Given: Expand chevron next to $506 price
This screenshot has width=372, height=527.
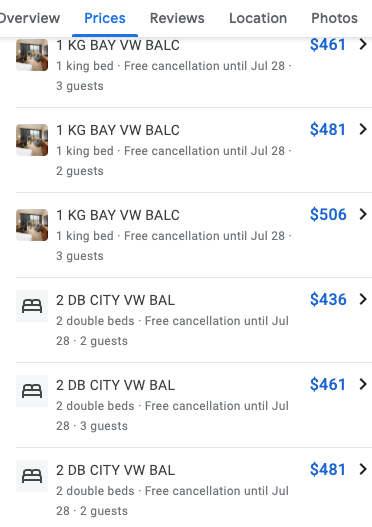Looking at the screenshot, I should click(x=363, y=214).
